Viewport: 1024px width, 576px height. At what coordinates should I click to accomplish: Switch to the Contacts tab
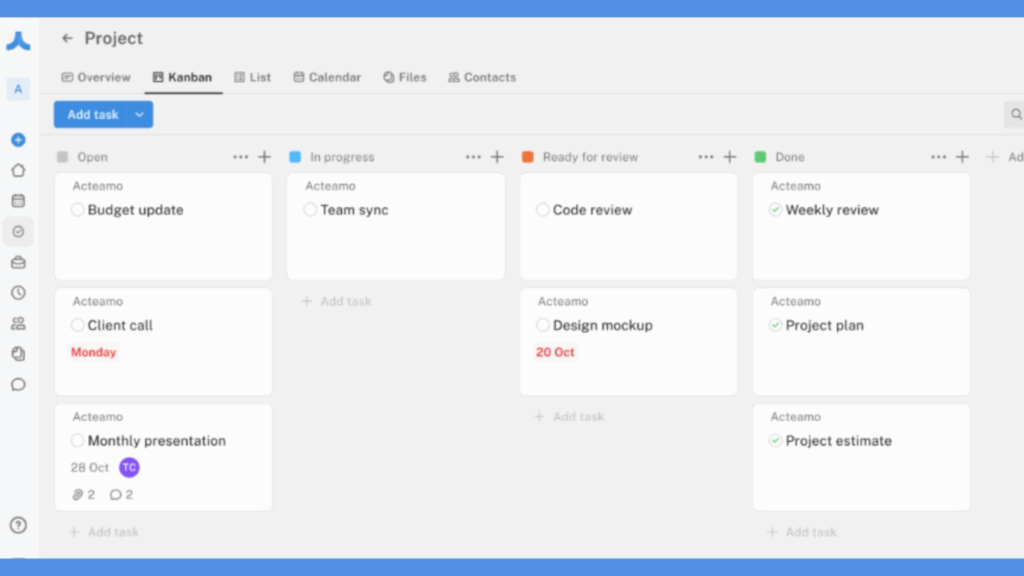tap(482, 77)
